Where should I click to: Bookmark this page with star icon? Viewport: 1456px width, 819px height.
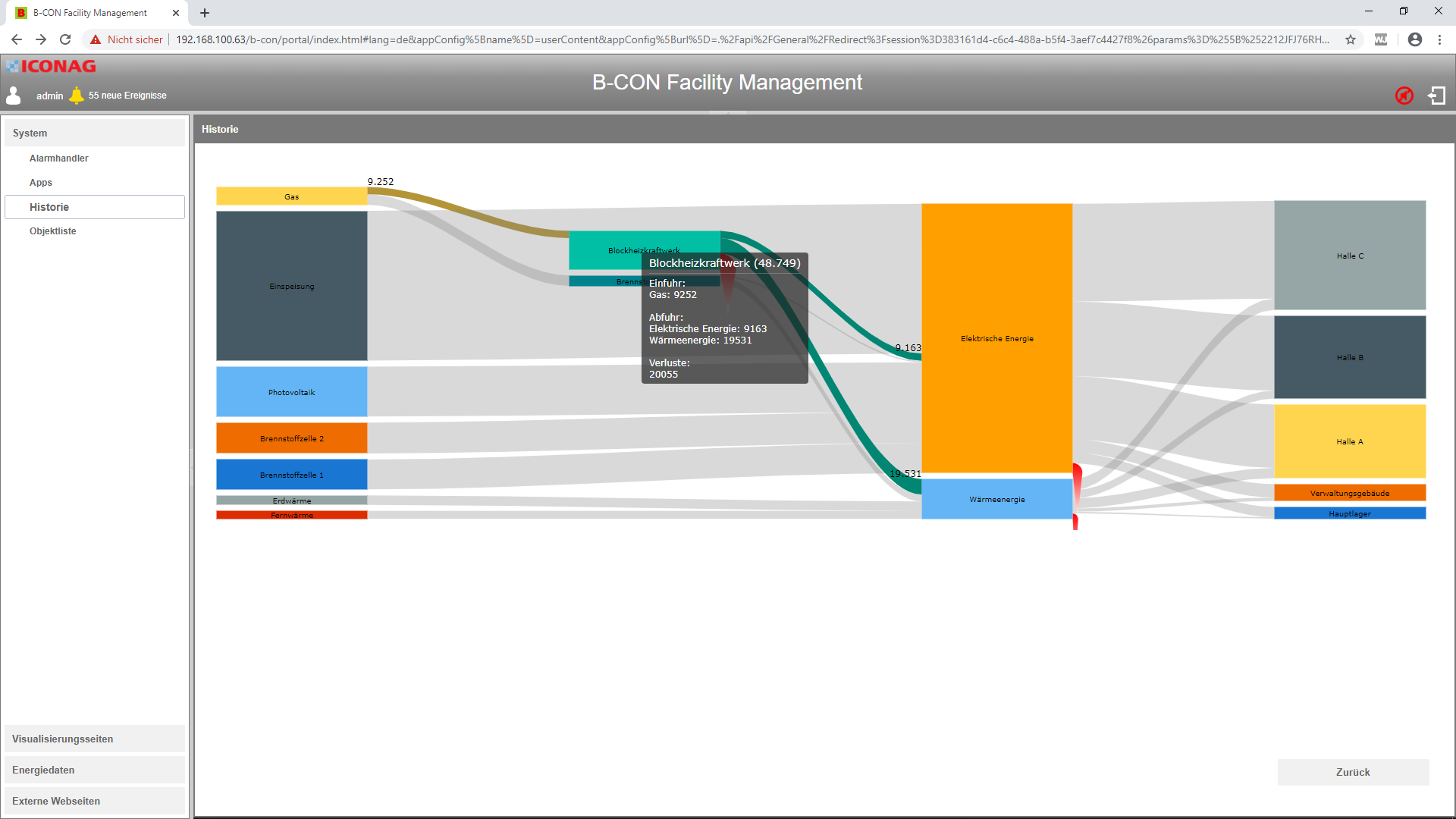click(x=1351, y=39)
